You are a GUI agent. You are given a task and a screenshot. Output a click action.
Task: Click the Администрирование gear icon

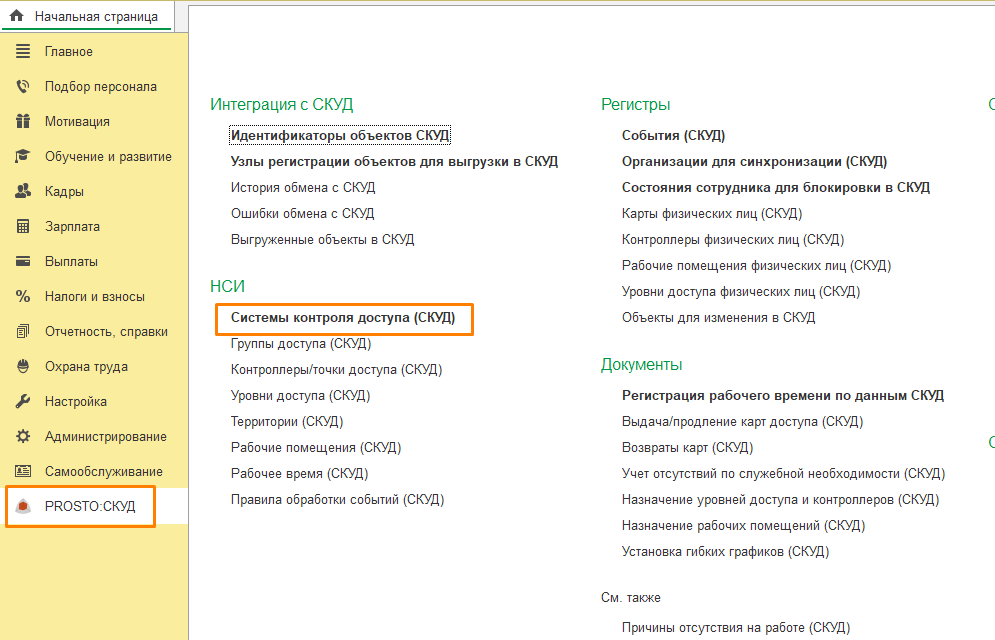click(23, 436)
